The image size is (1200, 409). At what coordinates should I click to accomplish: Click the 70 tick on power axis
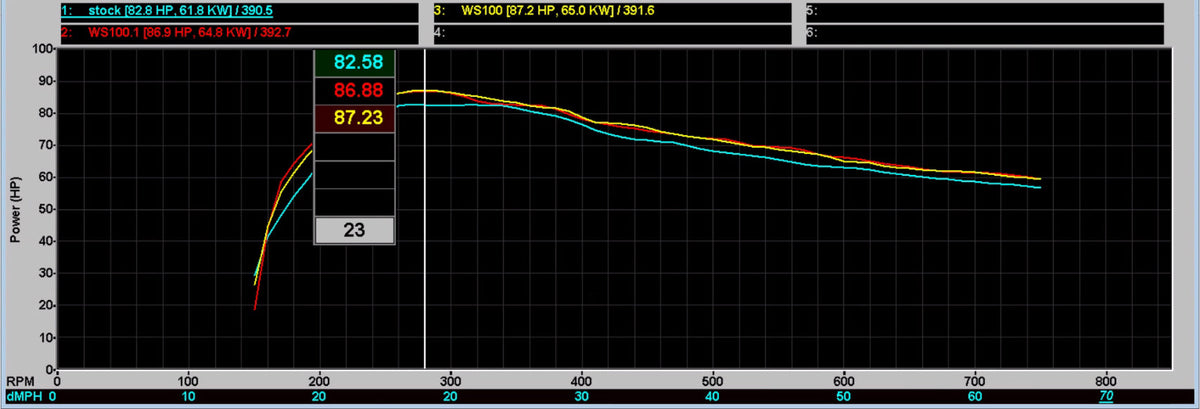(45, 145)
